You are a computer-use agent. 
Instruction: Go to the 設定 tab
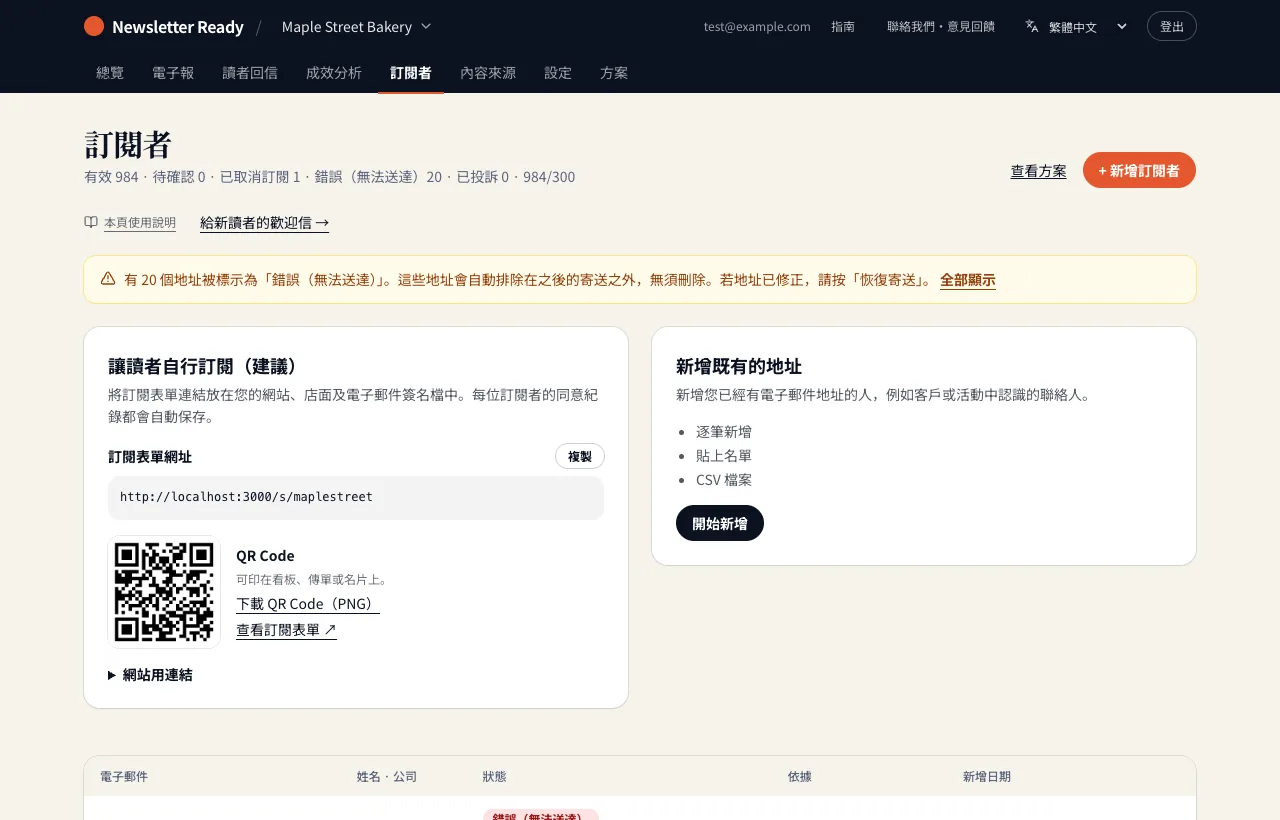coord(558,72)
